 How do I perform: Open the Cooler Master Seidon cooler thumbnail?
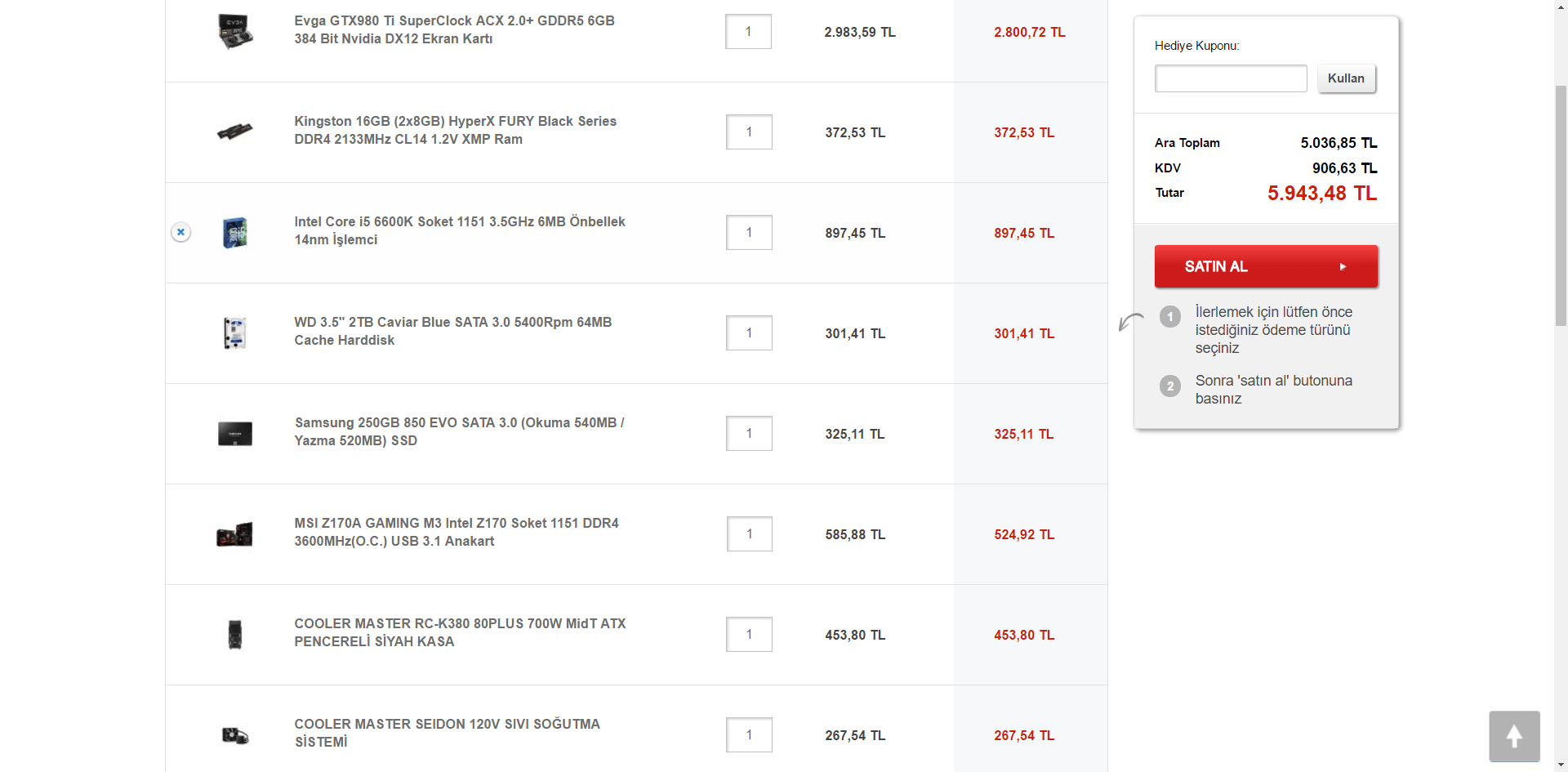click(235, 735)
